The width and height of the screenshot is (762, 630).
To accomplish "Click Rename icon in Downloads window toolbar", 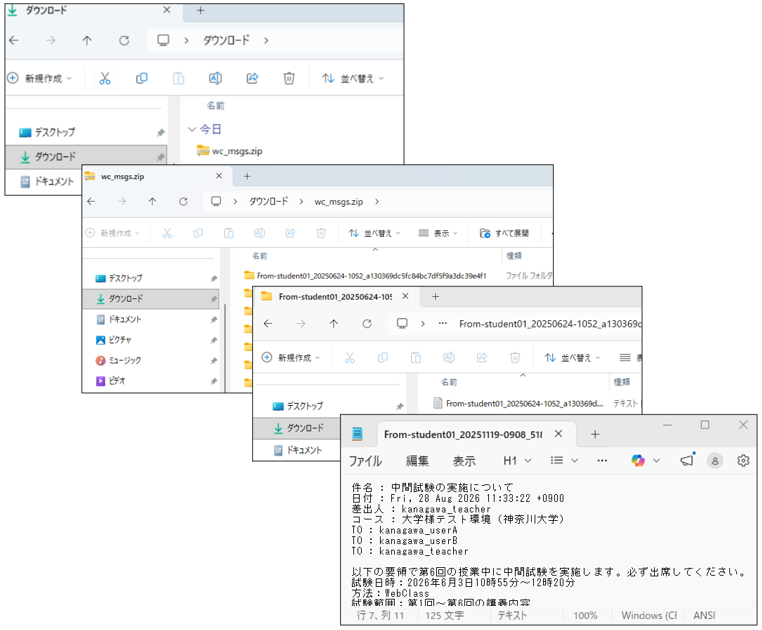I will point(215,78).
